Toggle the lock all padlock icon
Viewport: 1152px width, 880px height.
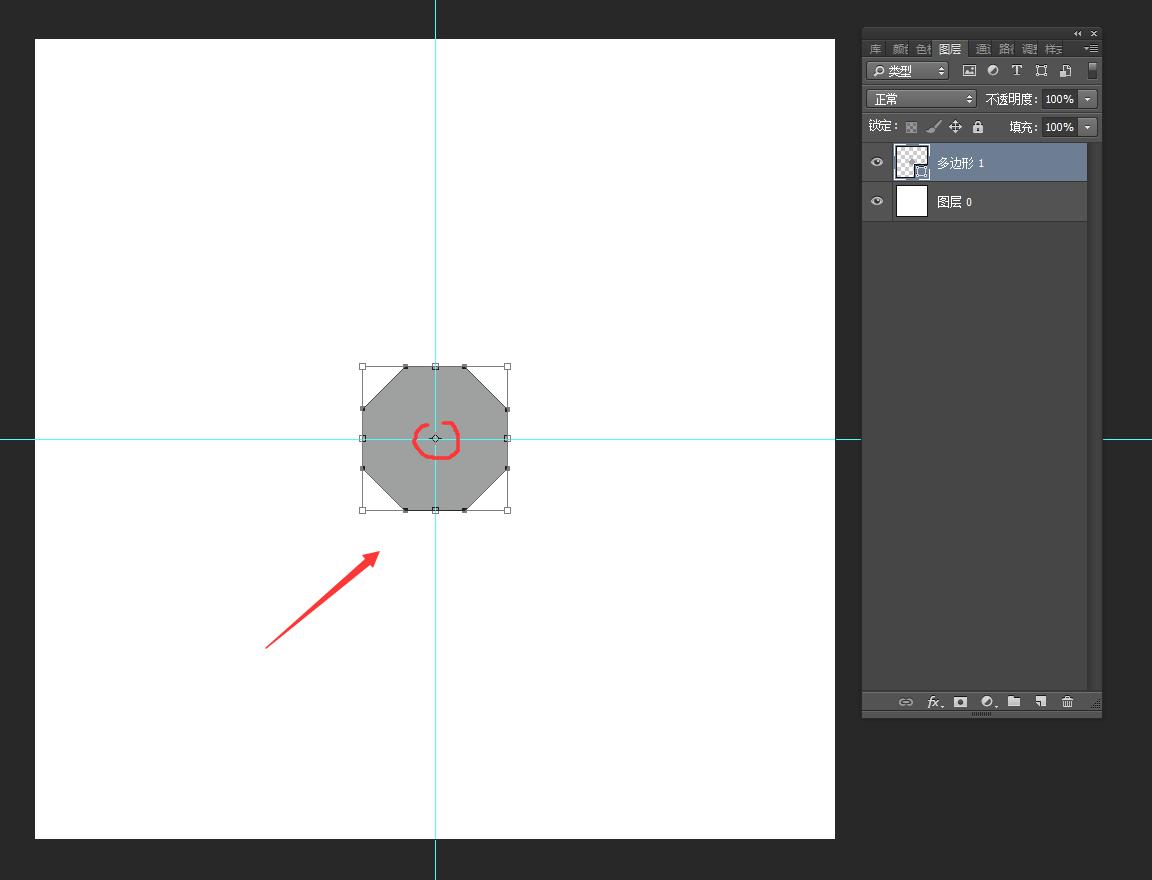pos(978,127)
